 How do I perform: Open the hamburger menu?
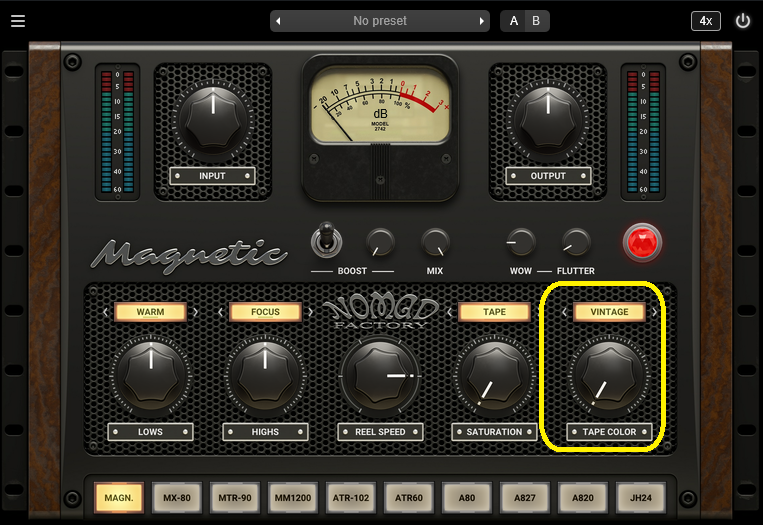[18, 21]
